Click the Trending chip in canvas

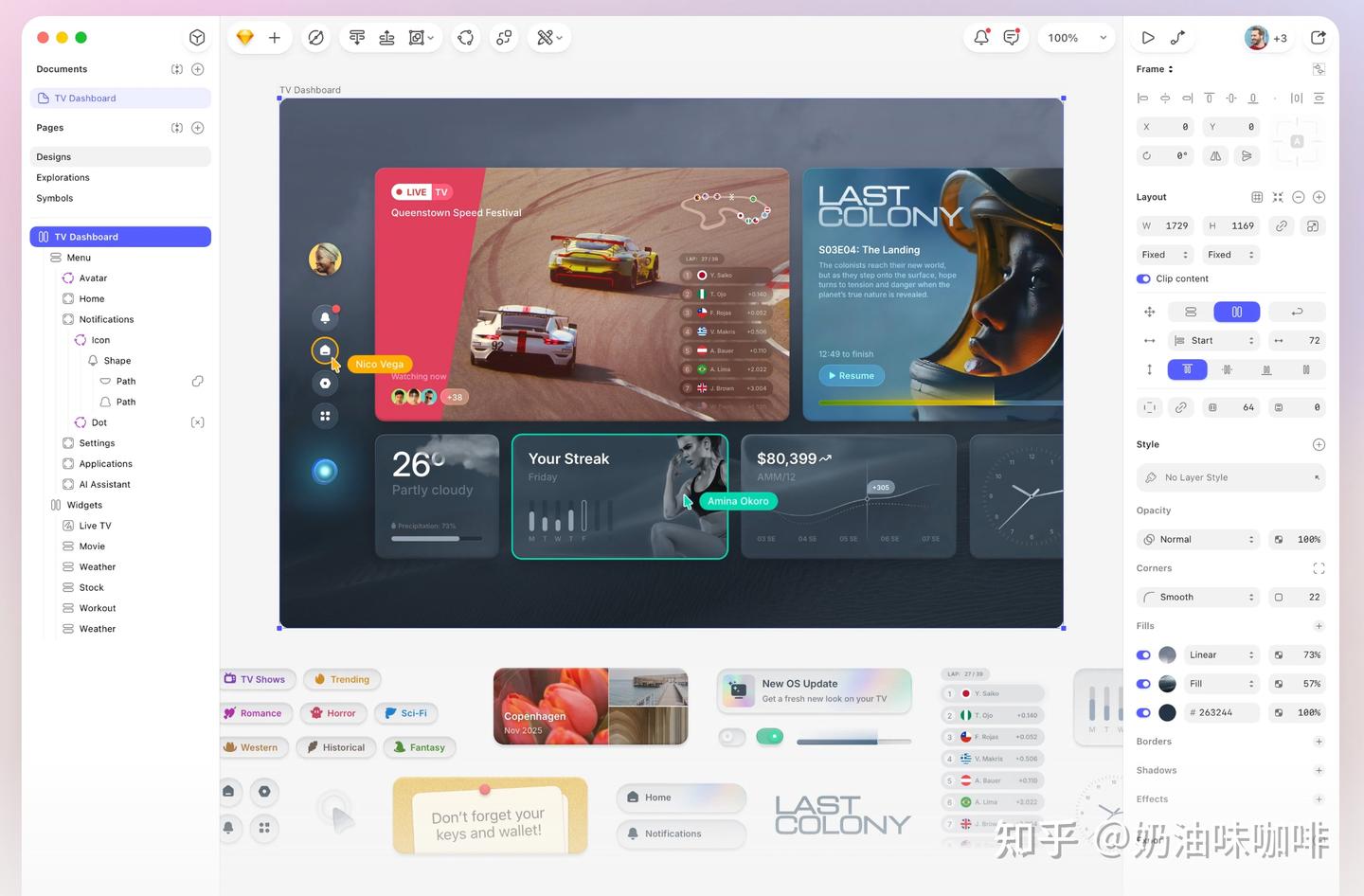click(x=342, y=679)
